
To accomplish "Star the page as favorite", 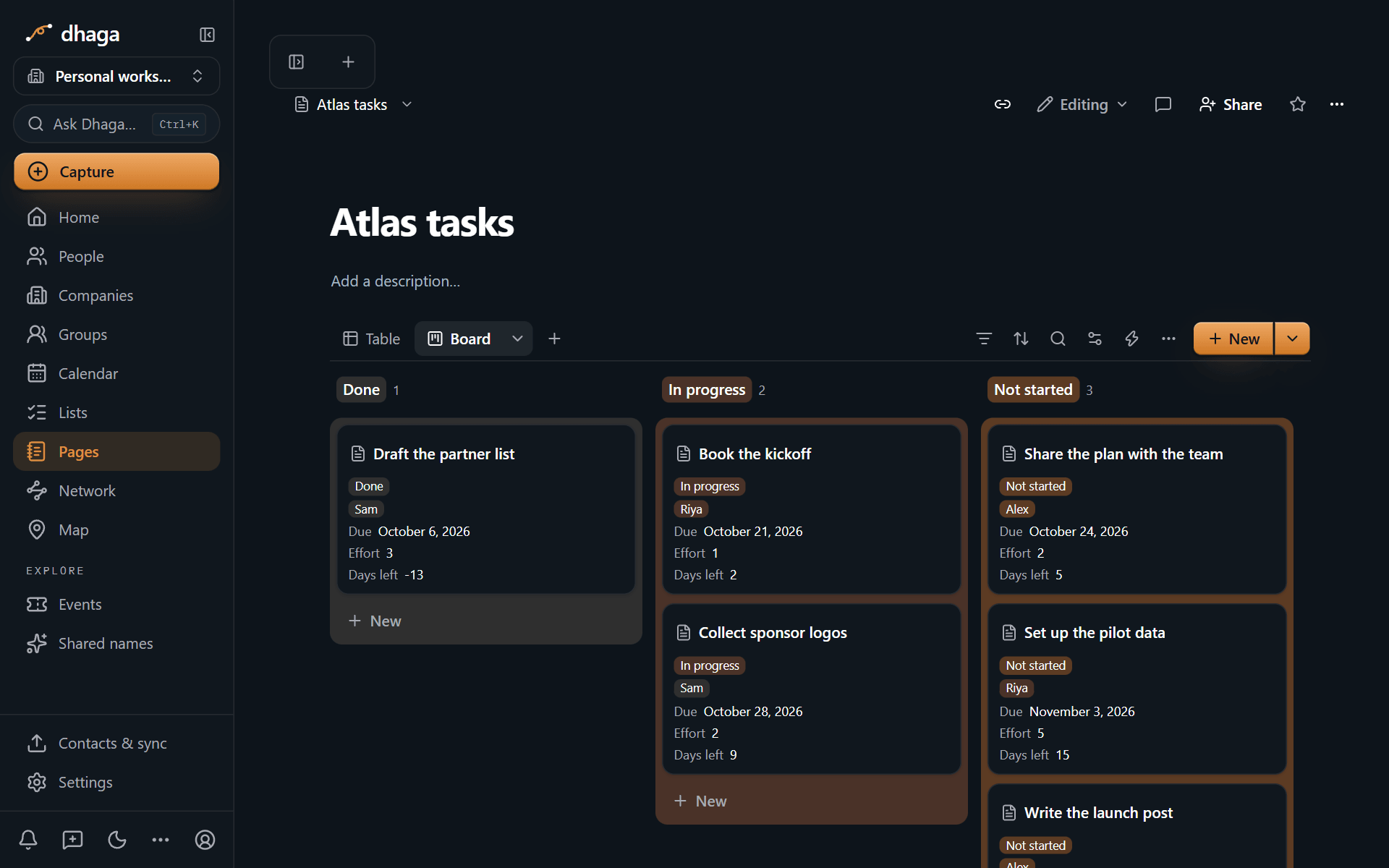I will click(x=1298, y=104).
